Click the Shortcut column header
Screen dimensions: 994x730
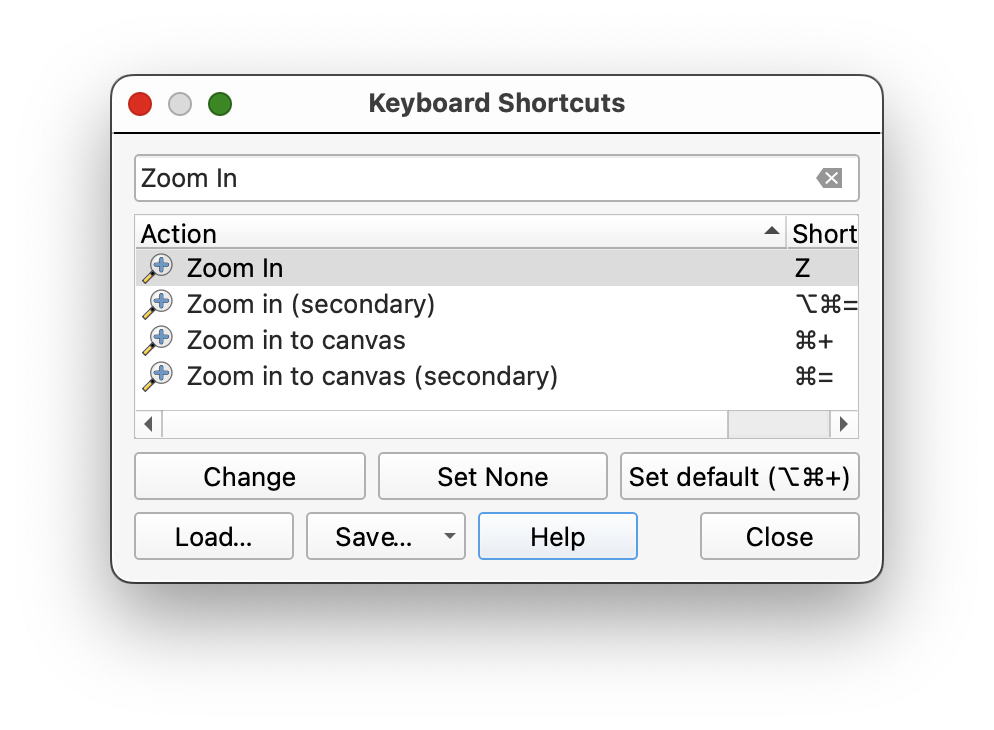823,233
